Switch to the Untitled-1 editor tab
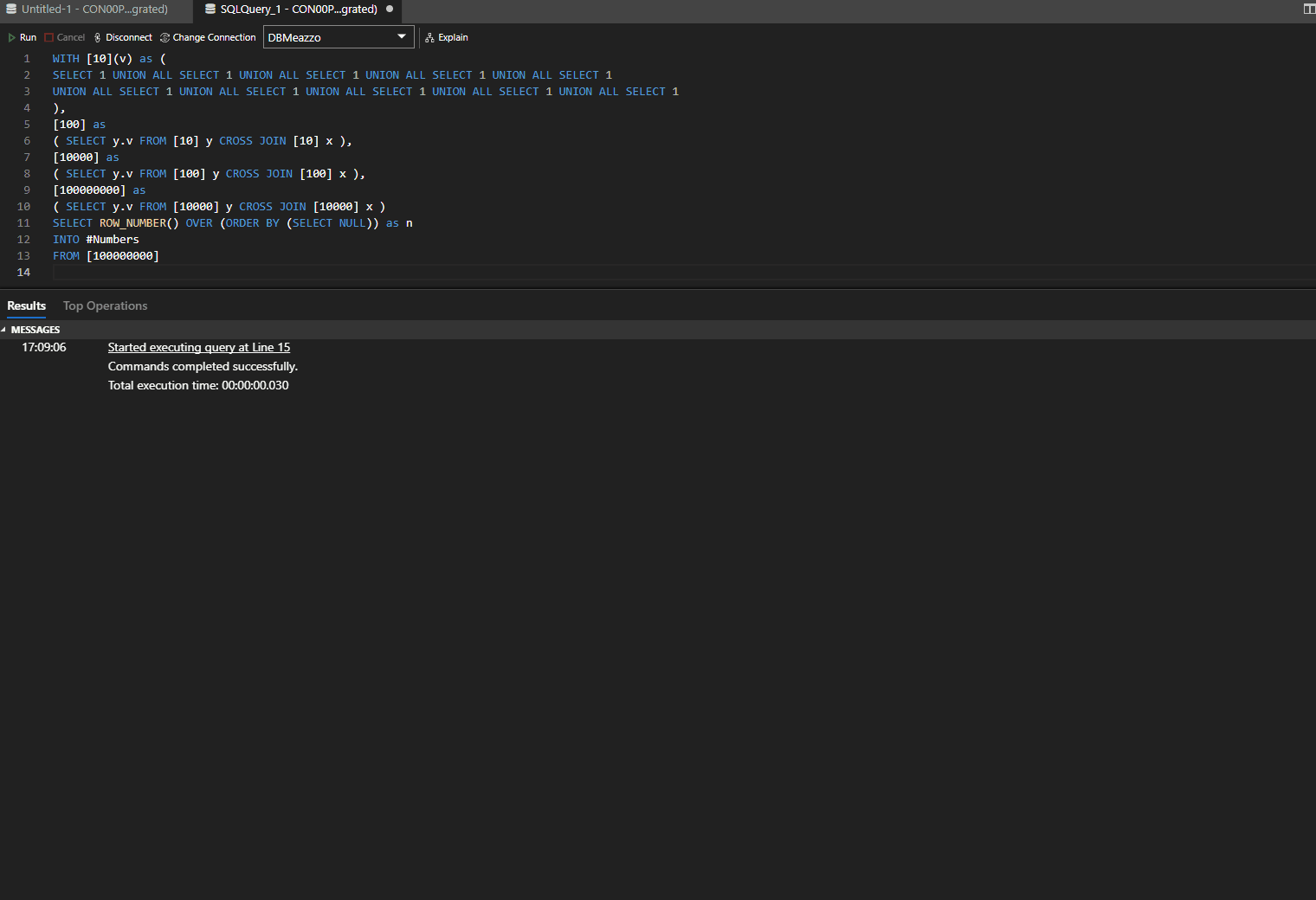This screenshot has width=1316, height=900. click(94, 10)
